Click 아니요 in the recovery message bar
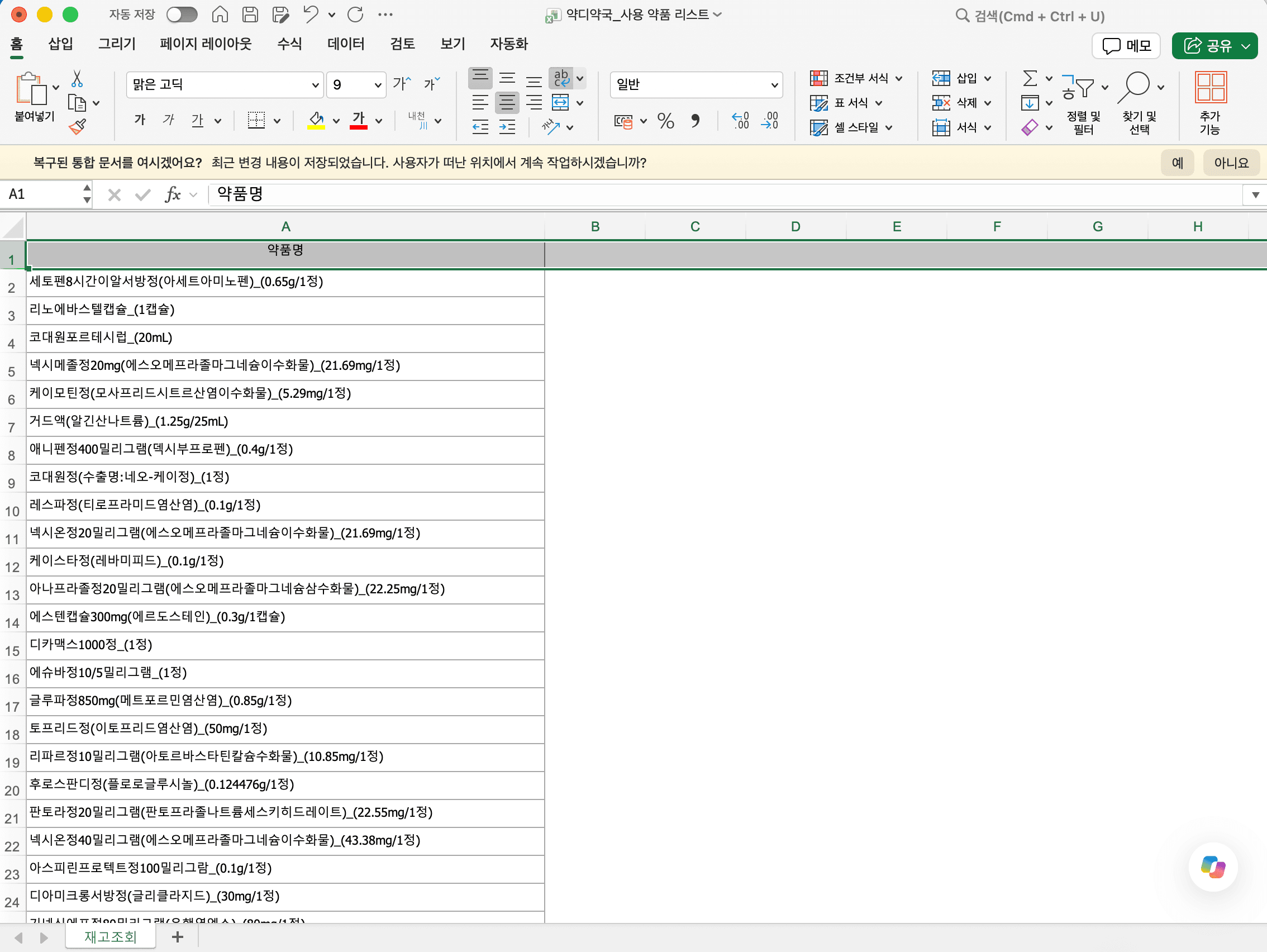 pyautogui.click(x=1231, y=163)
